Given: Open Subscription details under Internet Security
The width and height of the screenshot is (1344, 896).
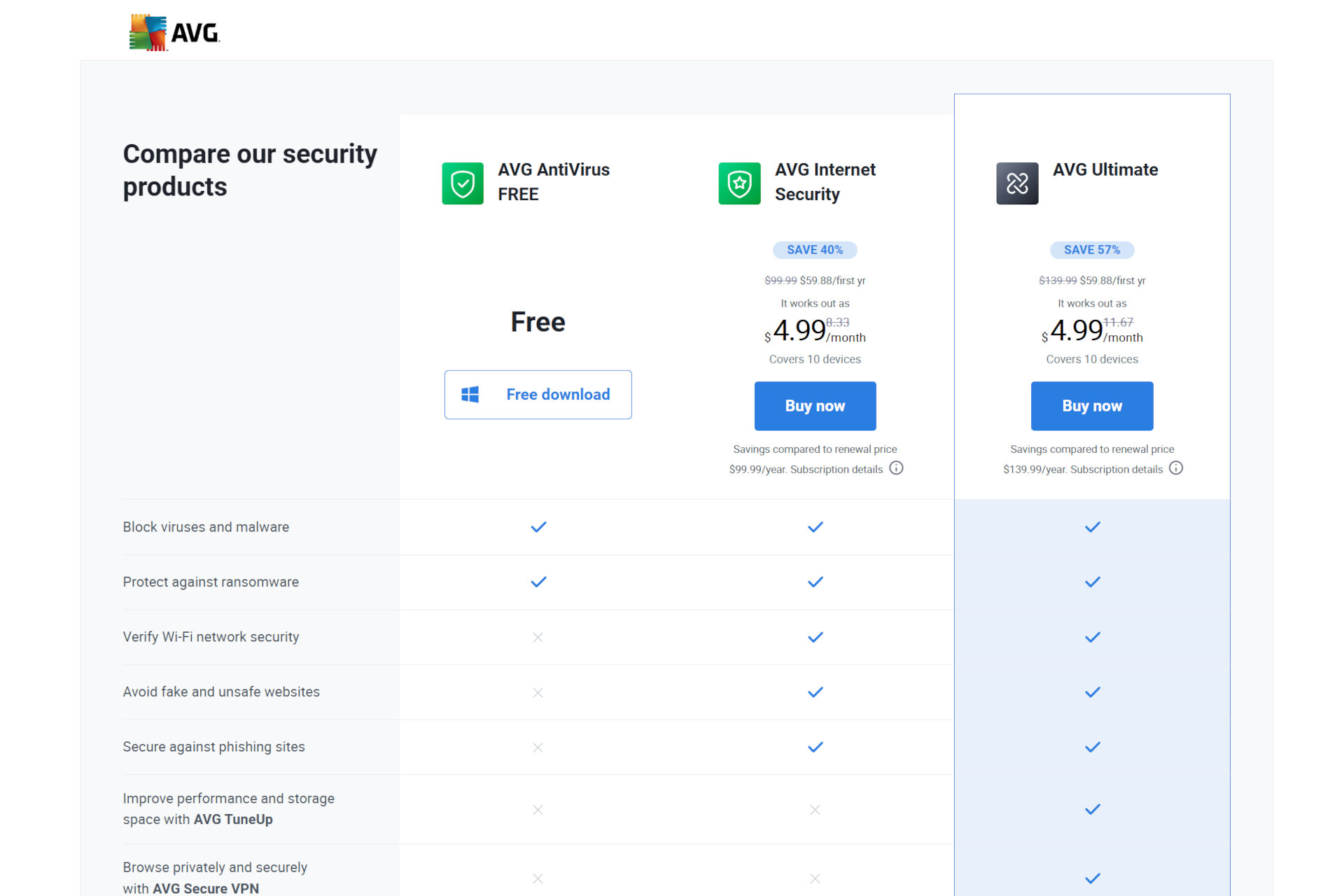Looking at the screenshot, I should pos(836,470).
